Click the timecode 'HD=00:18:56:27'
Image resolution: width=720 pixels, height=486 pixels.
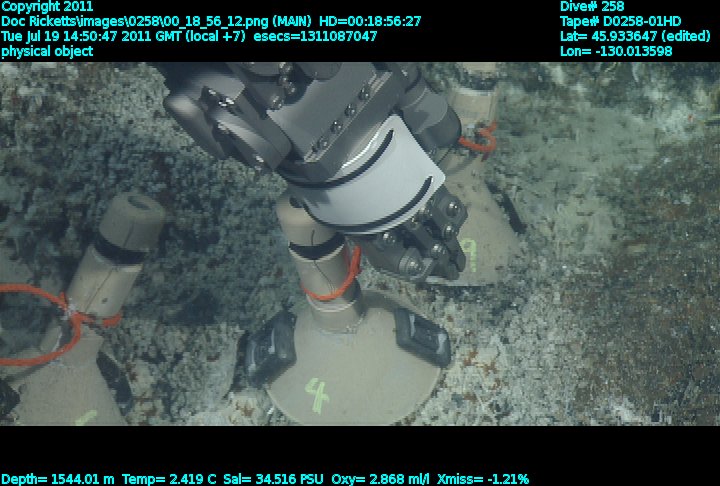click(370, 21)
